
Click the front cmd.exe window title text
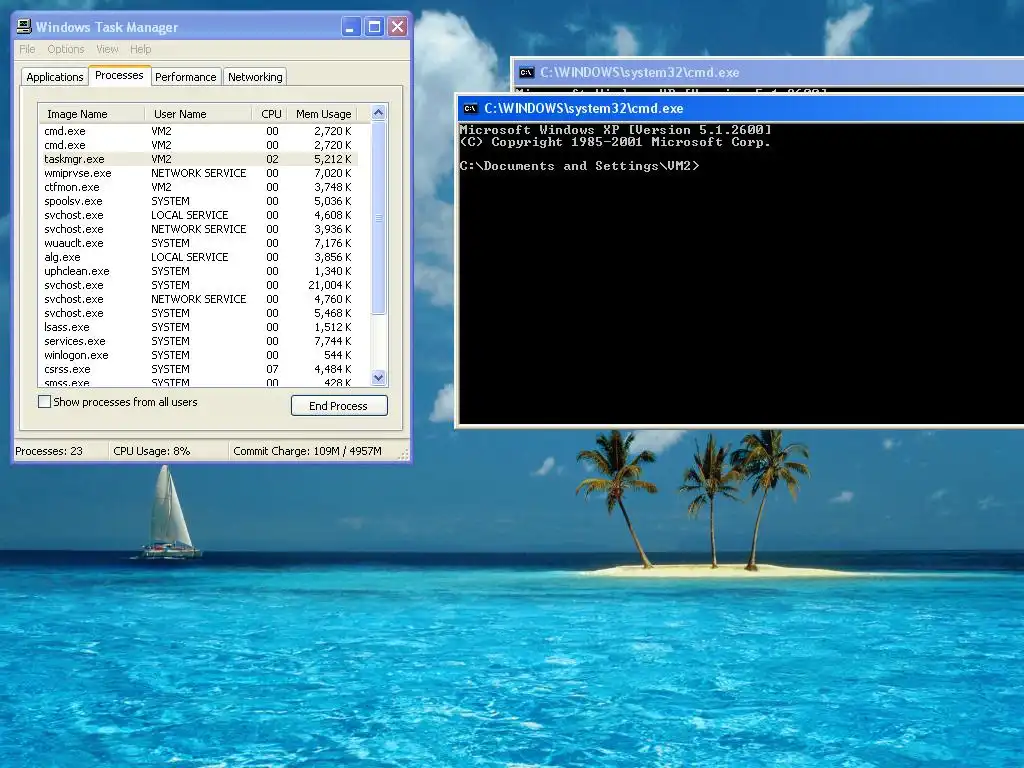pos(583,108)
